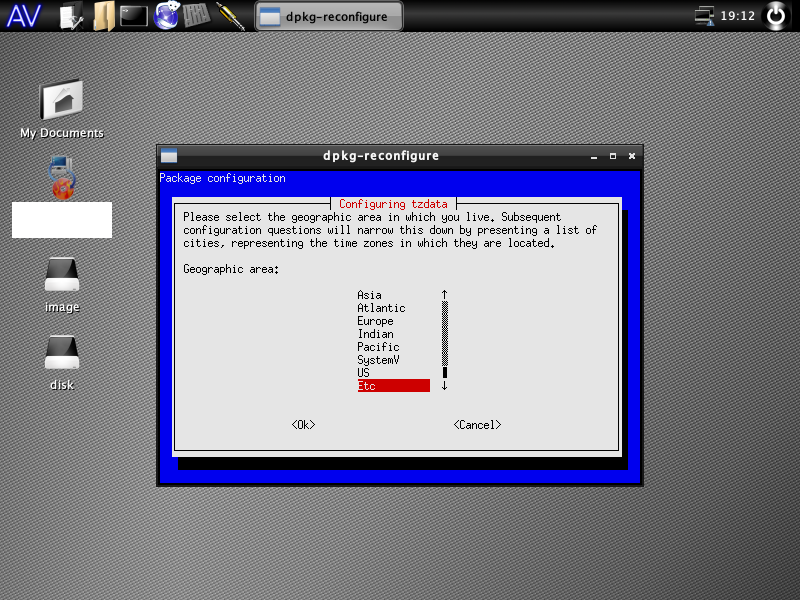Select the highlighted Etc entry
This screenshot has height=600, width=800.
click(x=393, y=386)
